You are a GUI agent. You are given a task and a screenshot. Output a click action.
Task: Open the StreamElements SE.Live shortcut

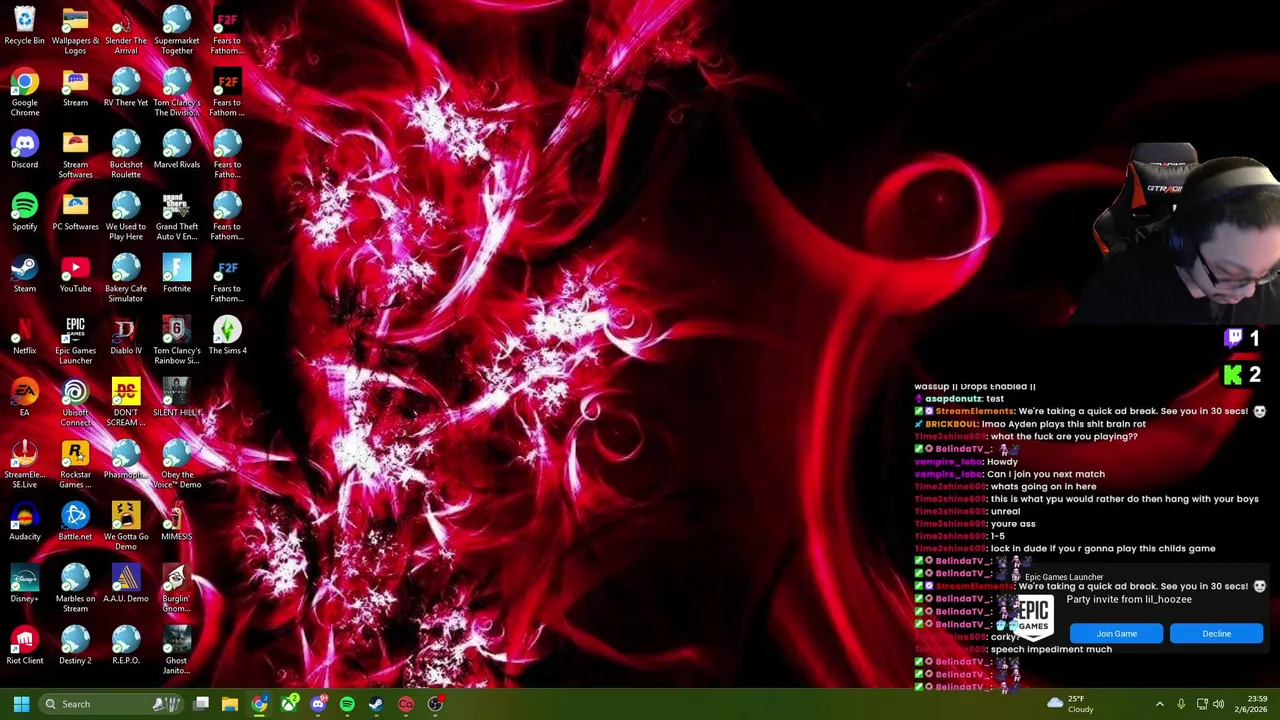pos(24,465)
